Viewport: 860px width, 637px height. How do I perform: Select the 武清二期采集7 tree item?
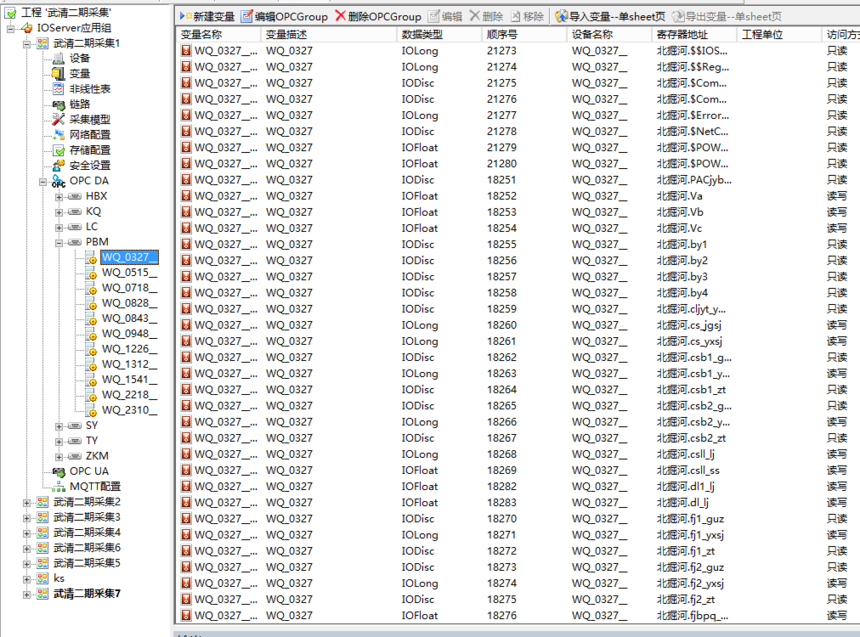click(x=87, y=594)
